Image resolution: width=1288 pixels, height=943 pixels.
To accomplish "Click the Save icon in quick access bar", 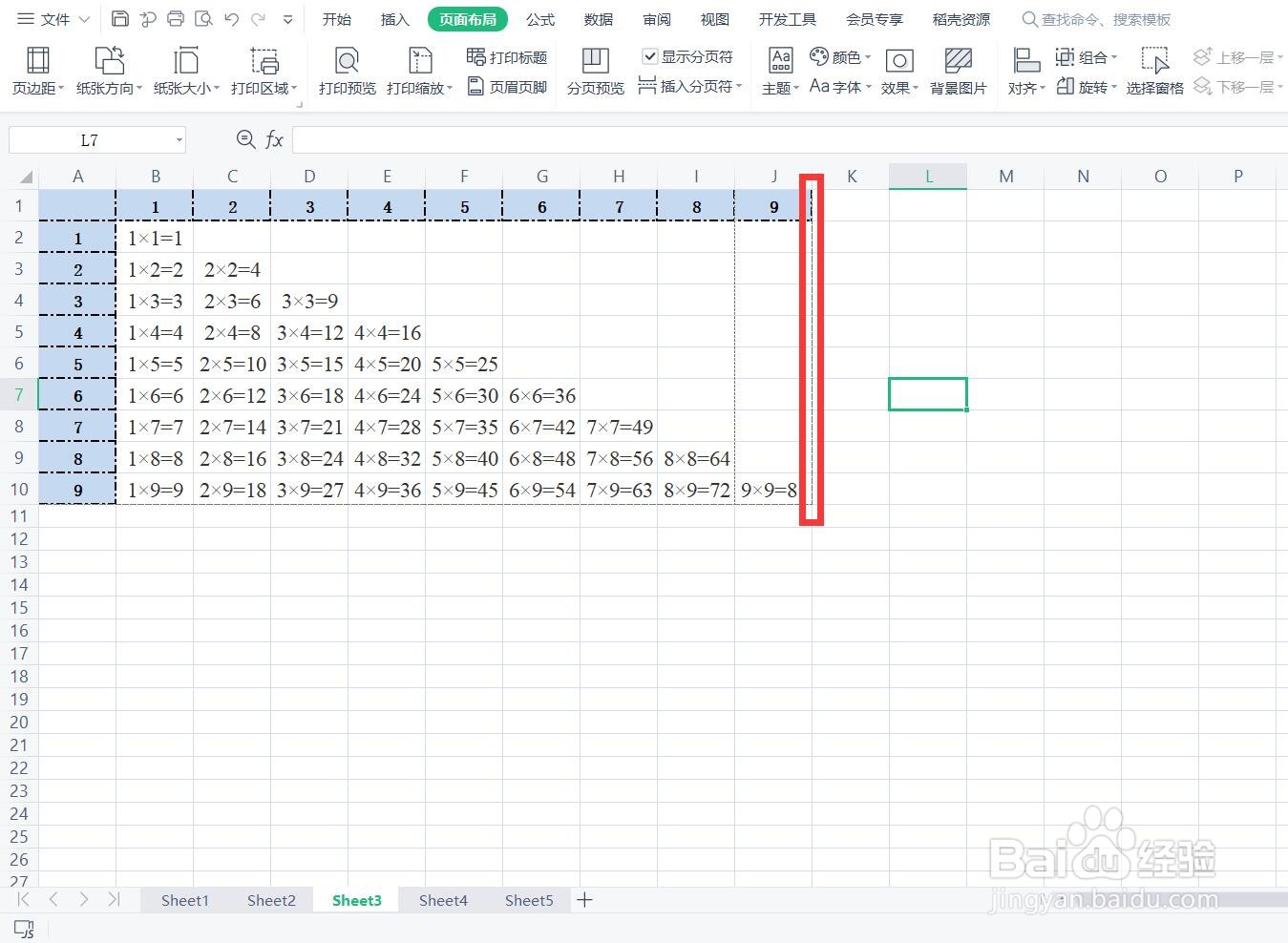I will pyautogui.click(x=120, y=19).
